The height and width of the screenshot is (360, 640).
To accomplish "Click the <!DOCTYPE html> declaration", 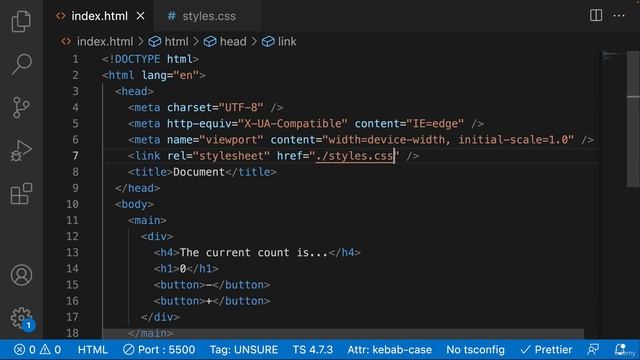I will (150, 59).
